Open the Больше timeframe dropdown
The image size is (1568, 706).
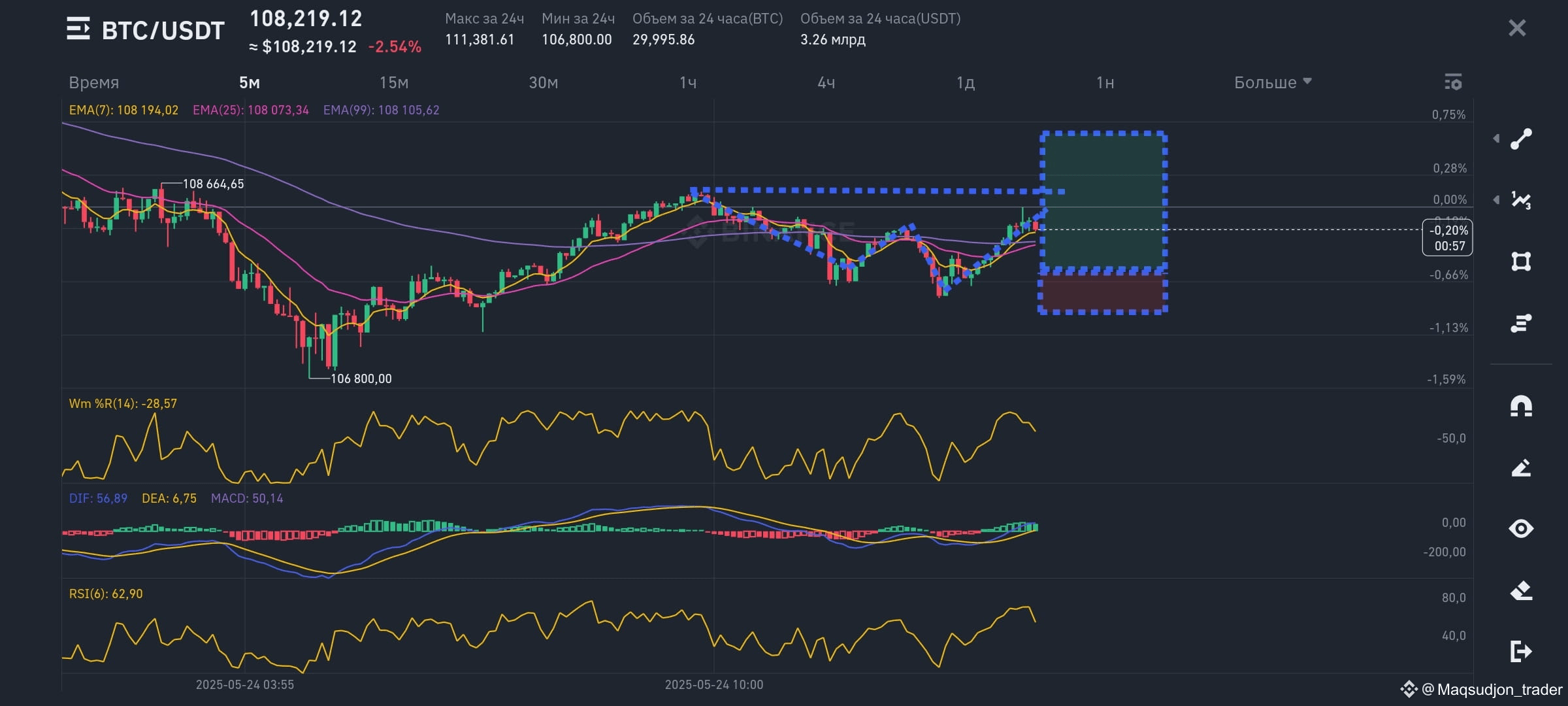point(1273,82)
